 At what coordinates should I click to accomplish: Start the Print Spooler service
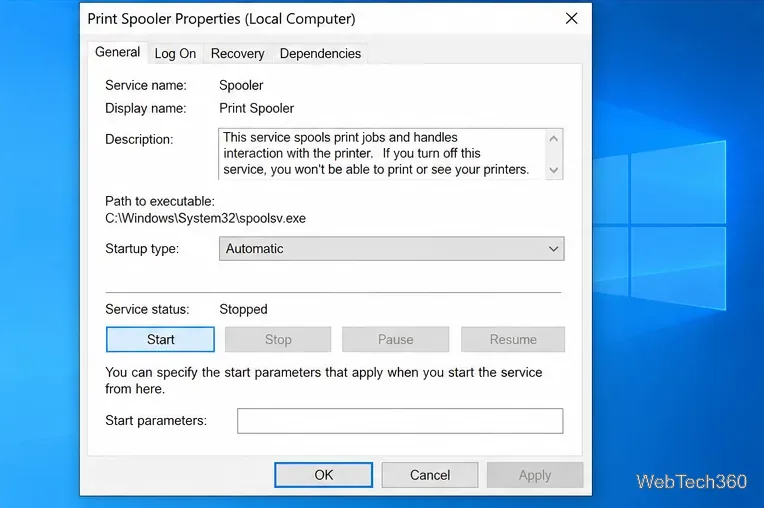[160, 339]
